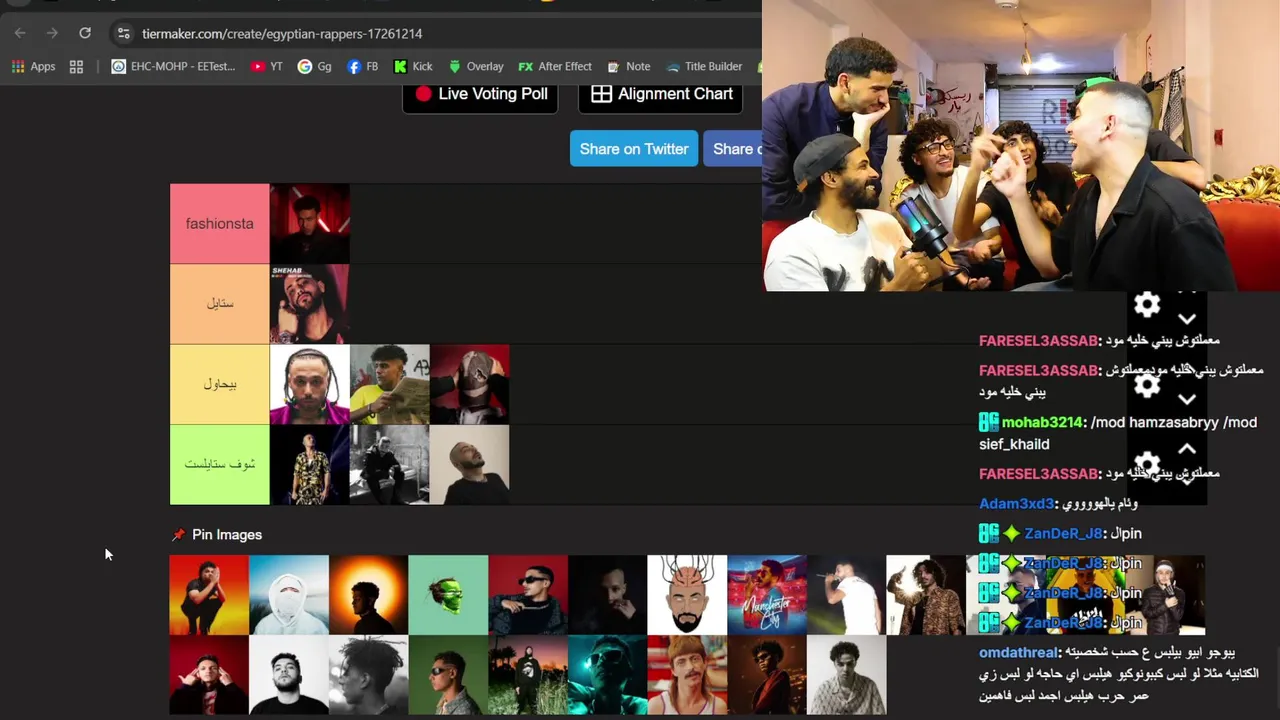This screenshot has width=1280, height=720.
Task: Open settings gear for the بيحاول tier row
Action: click(x=1147, y=384)
